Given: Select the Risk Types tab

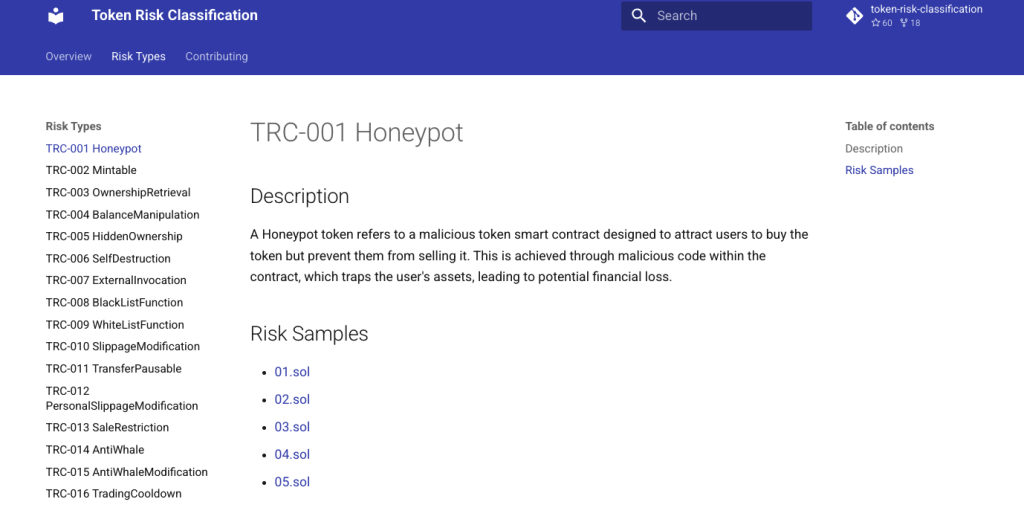Looking at the screenshot, I should (x=138, y=57).
